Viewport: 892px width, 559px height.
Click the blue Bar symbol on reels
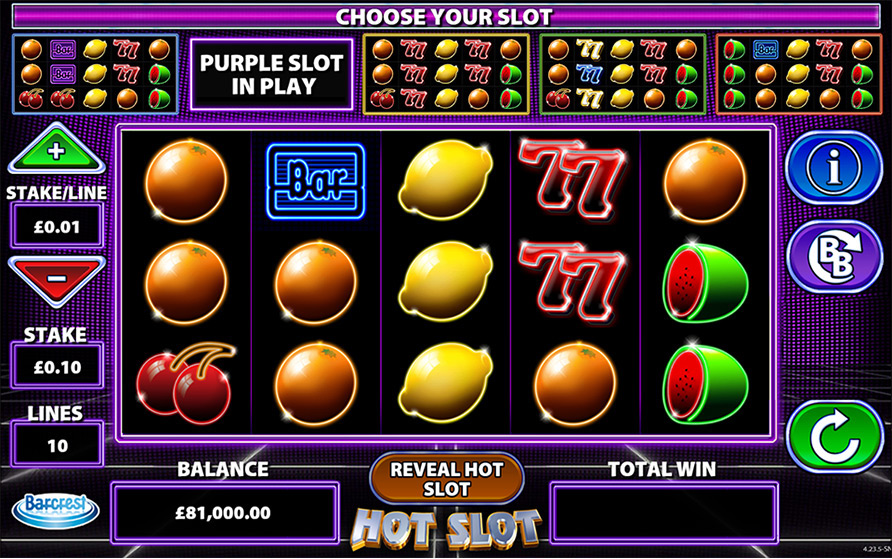(316, 181)
